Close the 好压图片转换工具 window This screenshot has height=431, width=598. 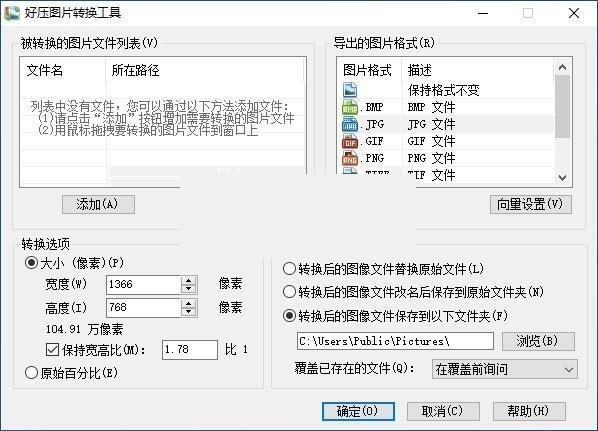click(574, 13)
